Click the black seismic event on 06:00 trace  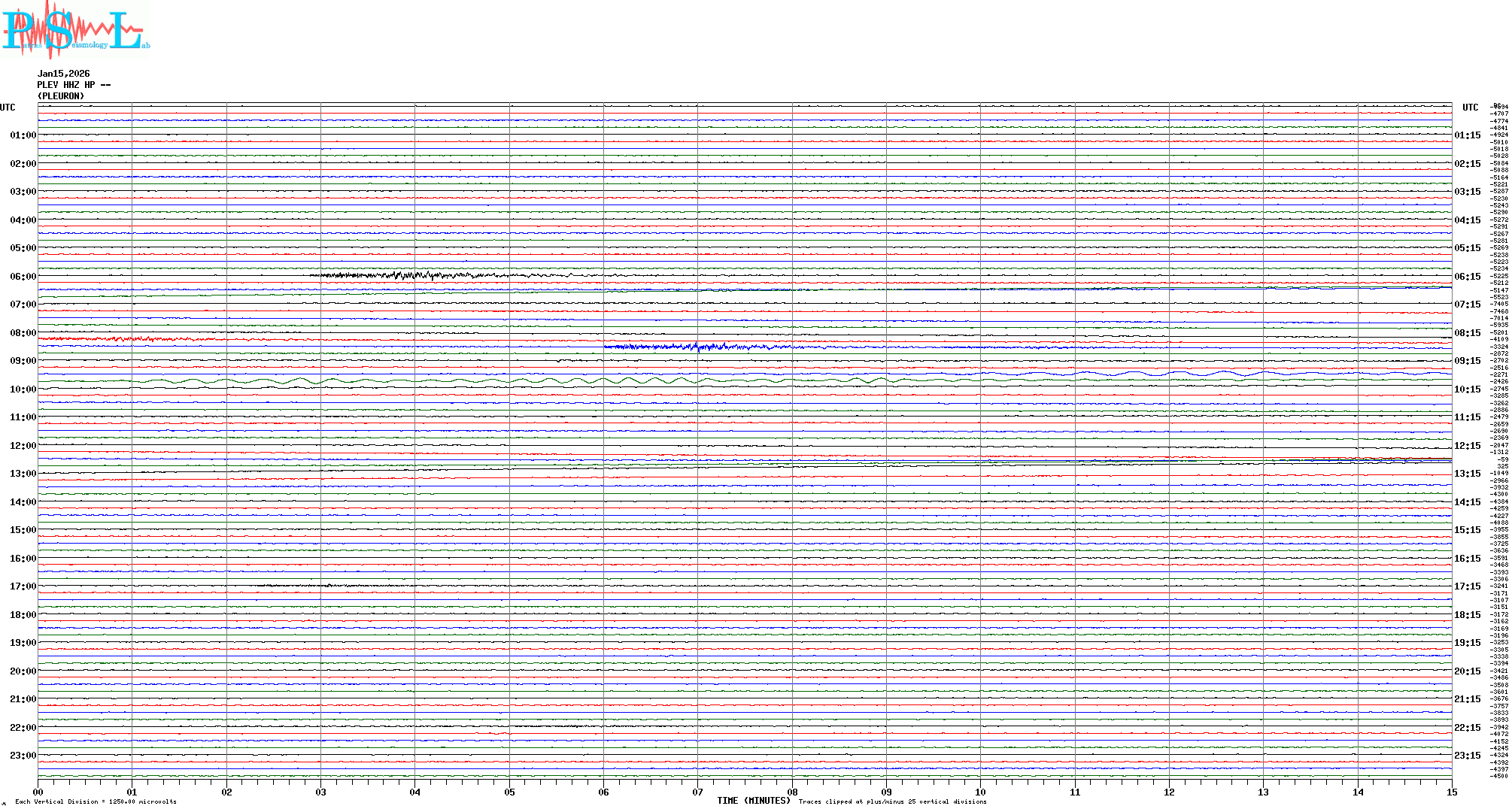point(410,275)
